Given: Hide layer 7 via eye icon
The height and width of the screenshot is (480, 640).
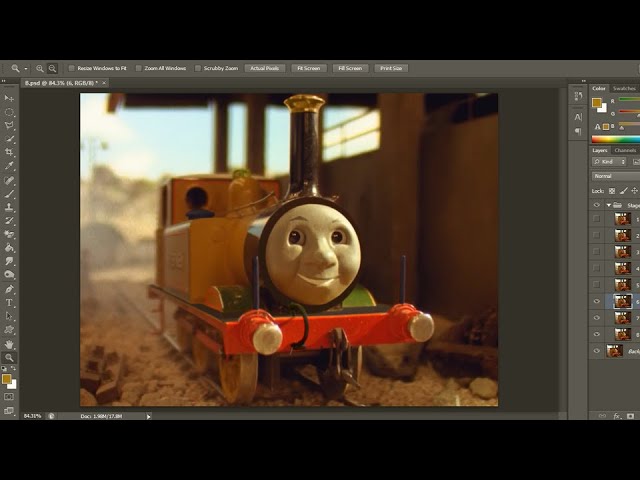Looking at the screenshot, I should (x=597, y=318).
